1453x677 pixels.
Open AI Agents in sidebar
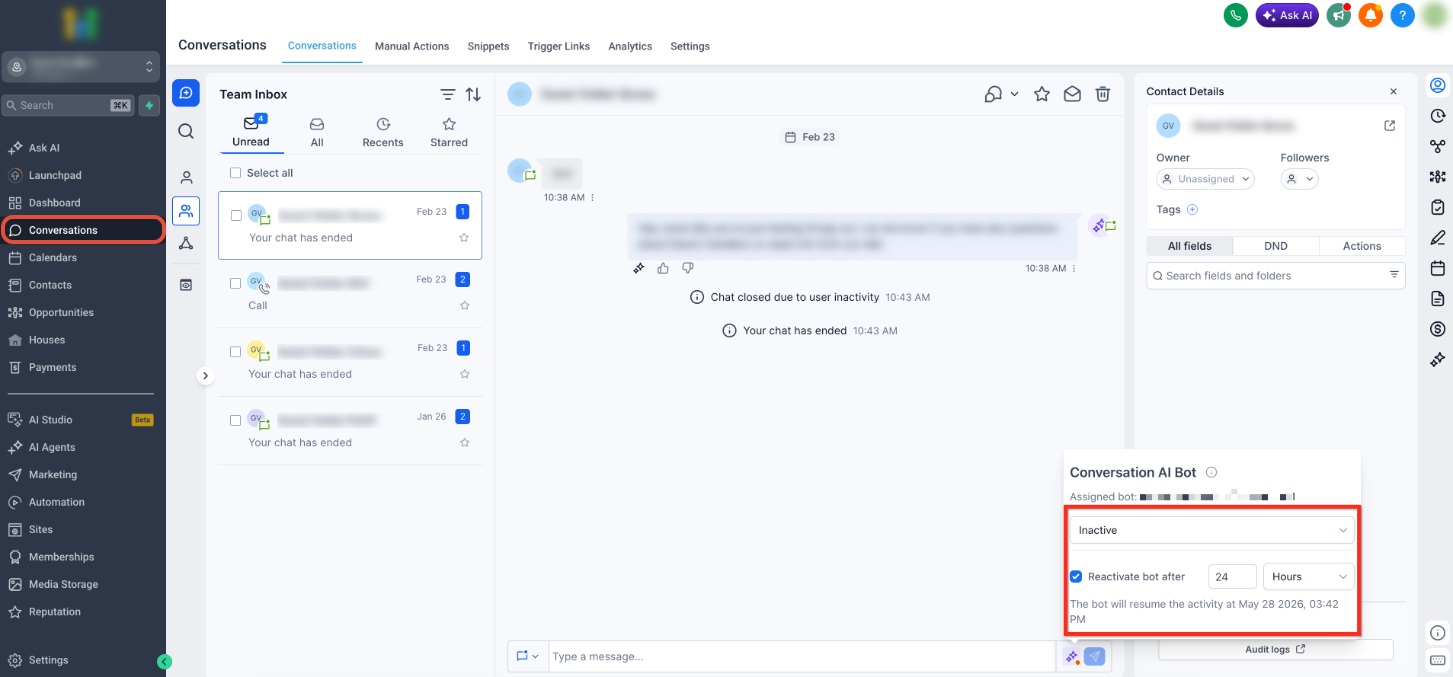[52, 447]
